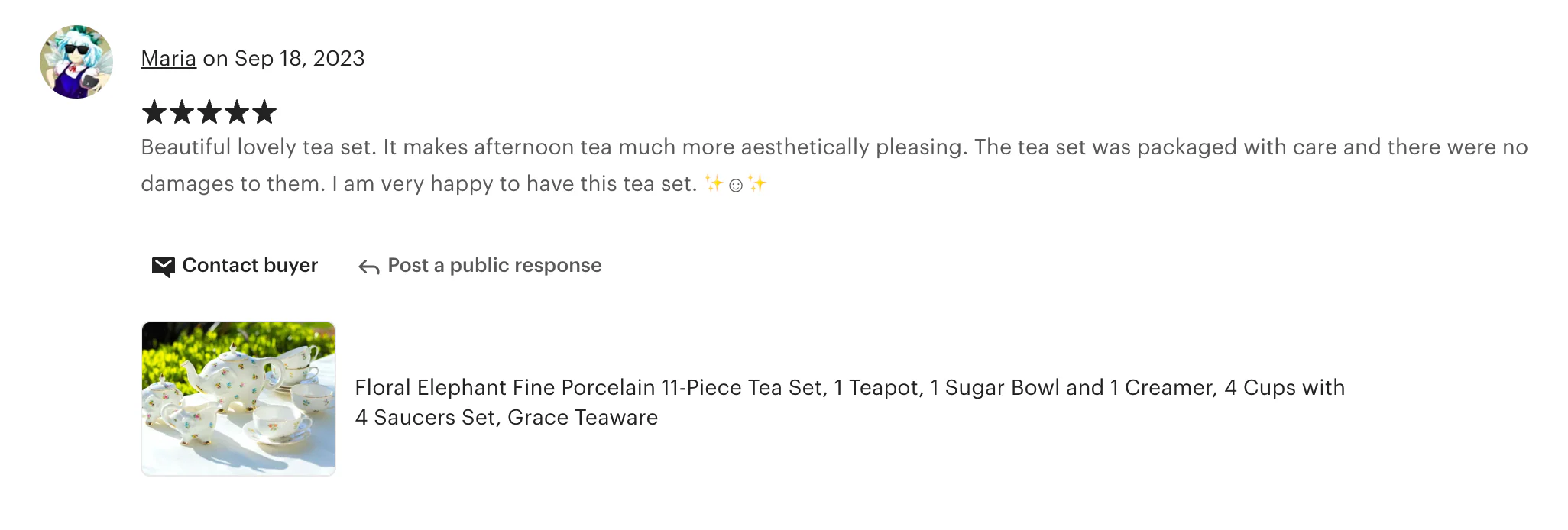Click the sparkles emoji after the smiley

coord(757,184)
